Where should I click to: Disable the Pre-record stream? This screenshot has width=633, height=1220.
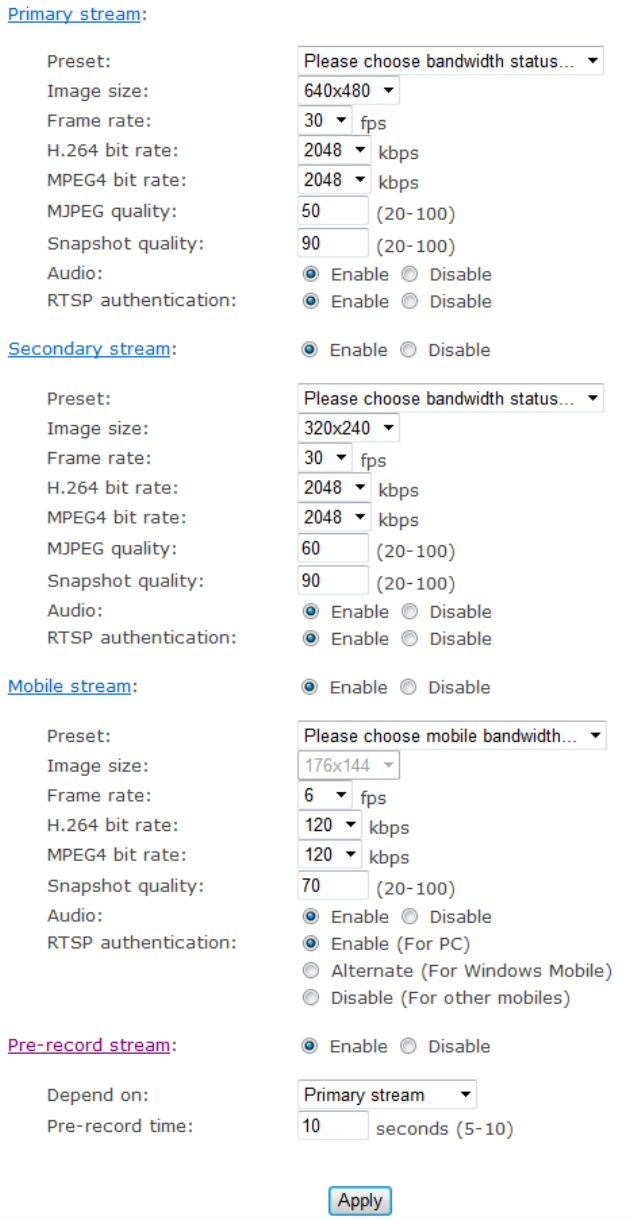(x=407, y=1046)
